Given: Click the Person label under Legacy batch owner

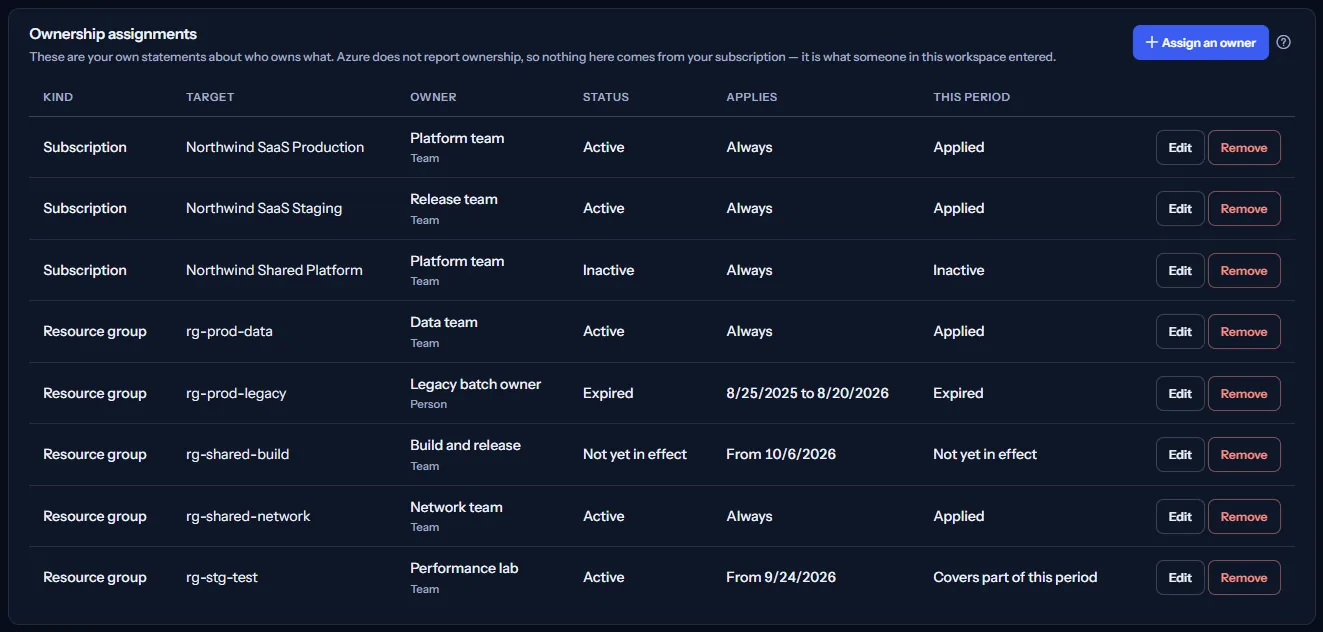Looking at the screenshot, I should click(428, 404).
